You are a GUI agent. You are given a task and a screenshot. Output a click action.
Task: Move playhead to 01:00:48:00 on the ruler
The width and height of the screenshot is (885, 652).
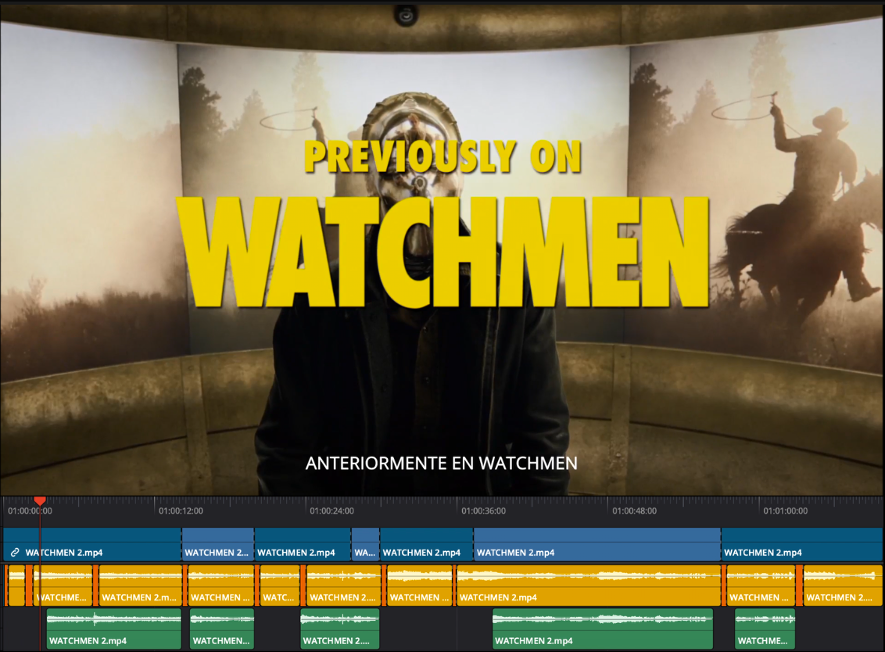[x=634, y=510]
